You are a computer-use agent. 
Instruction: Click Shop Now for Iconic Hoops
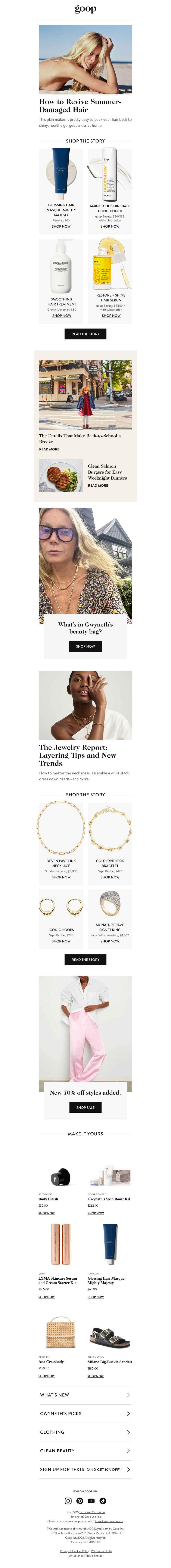[x=61, y=941]
